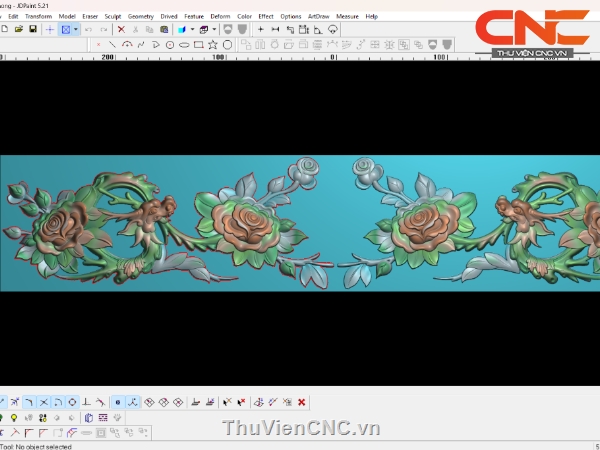Open the ArtDraw menu
This screenshot has width=600, height=450.
pyautogui.click(x=318, y=17)
